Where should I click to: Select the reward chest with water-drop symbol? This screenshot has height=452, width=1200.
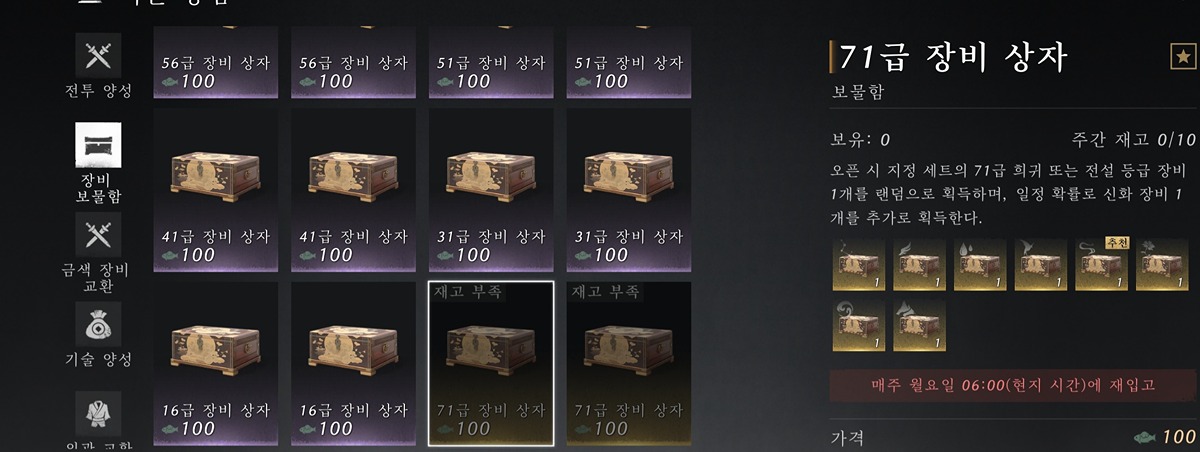[980, 264]
